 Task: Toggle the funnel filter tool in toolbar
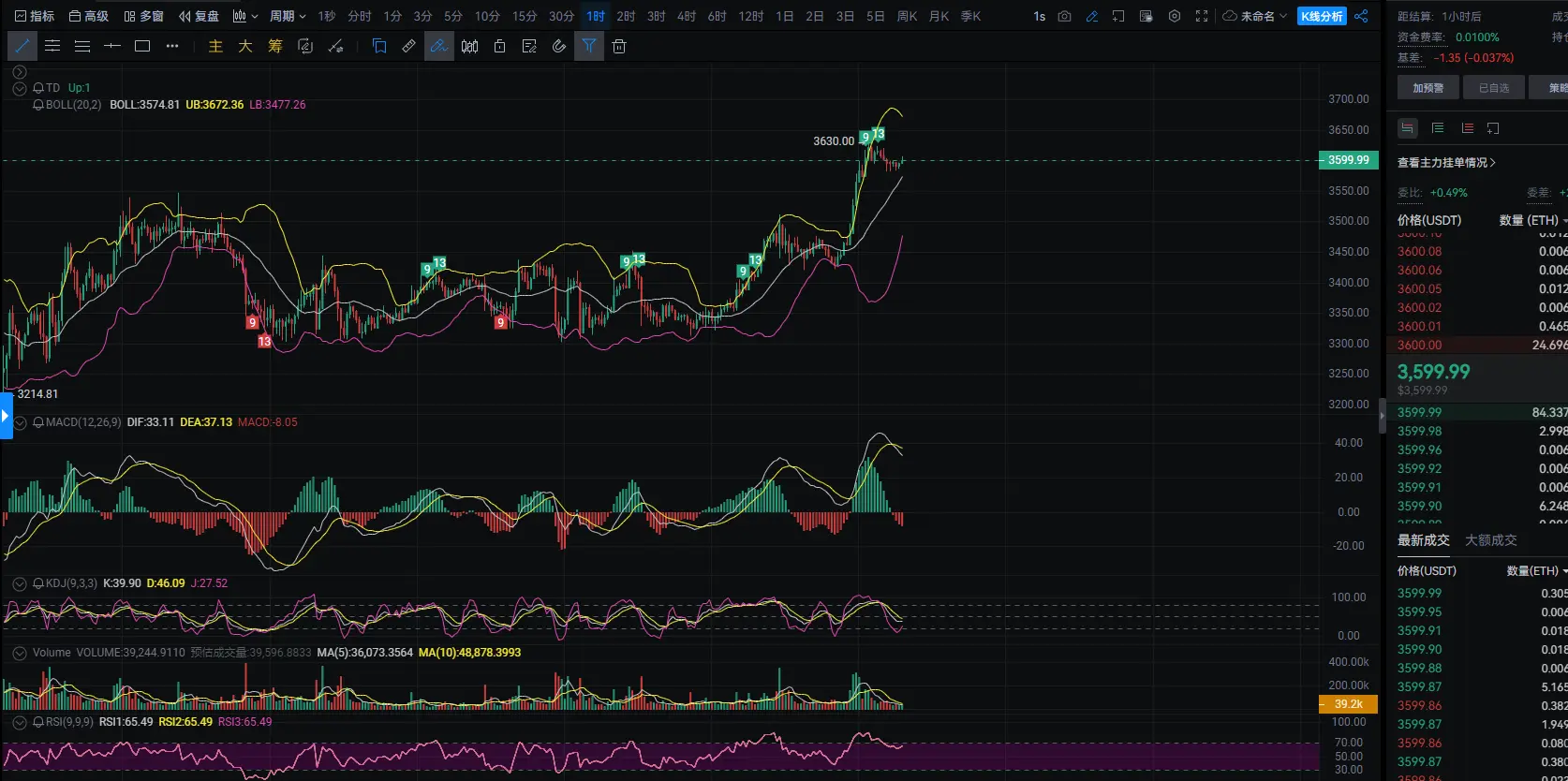588,46
